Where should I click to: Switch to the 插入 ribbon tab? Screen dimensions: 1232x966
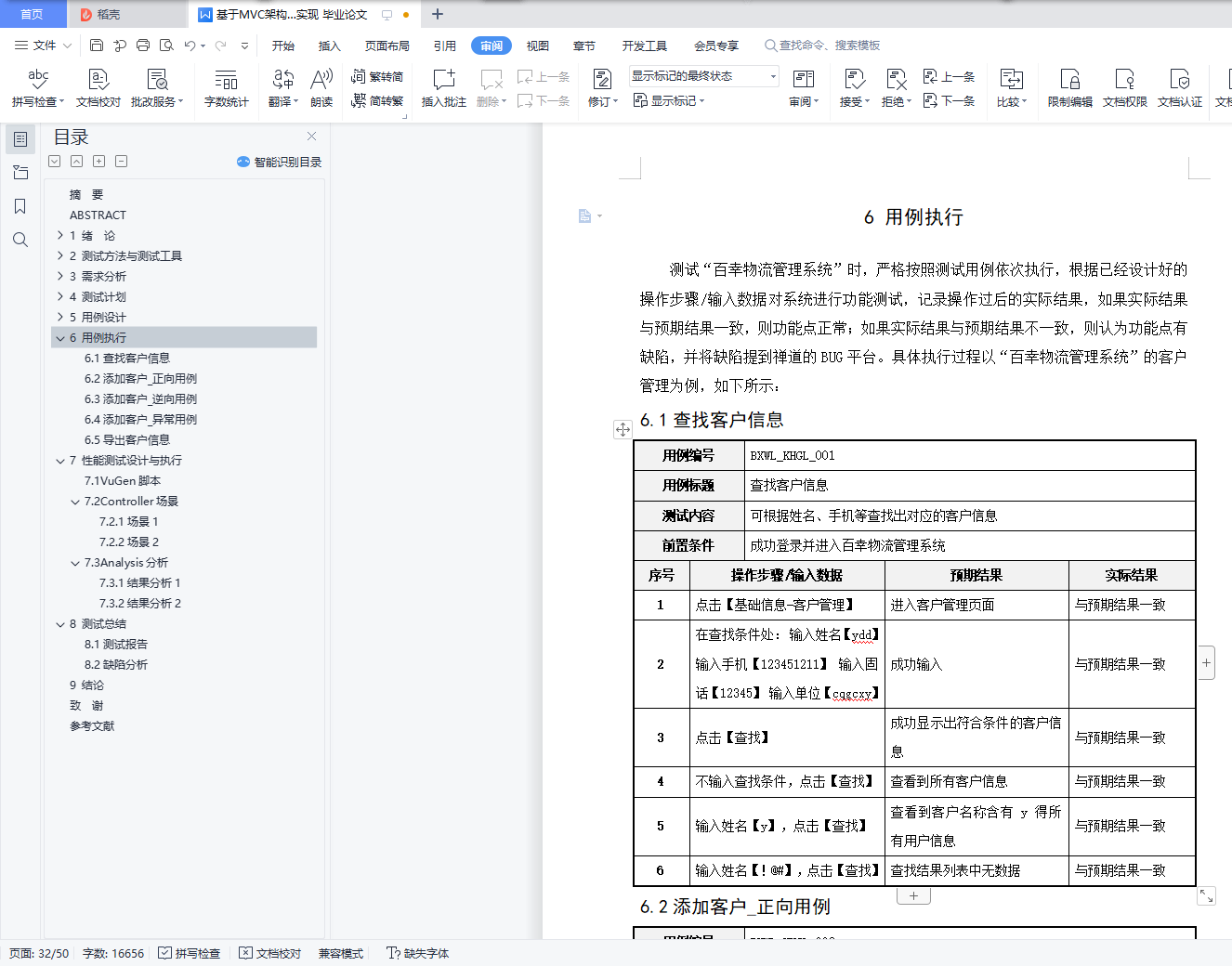pyautogui.click(x=330, y=46)
